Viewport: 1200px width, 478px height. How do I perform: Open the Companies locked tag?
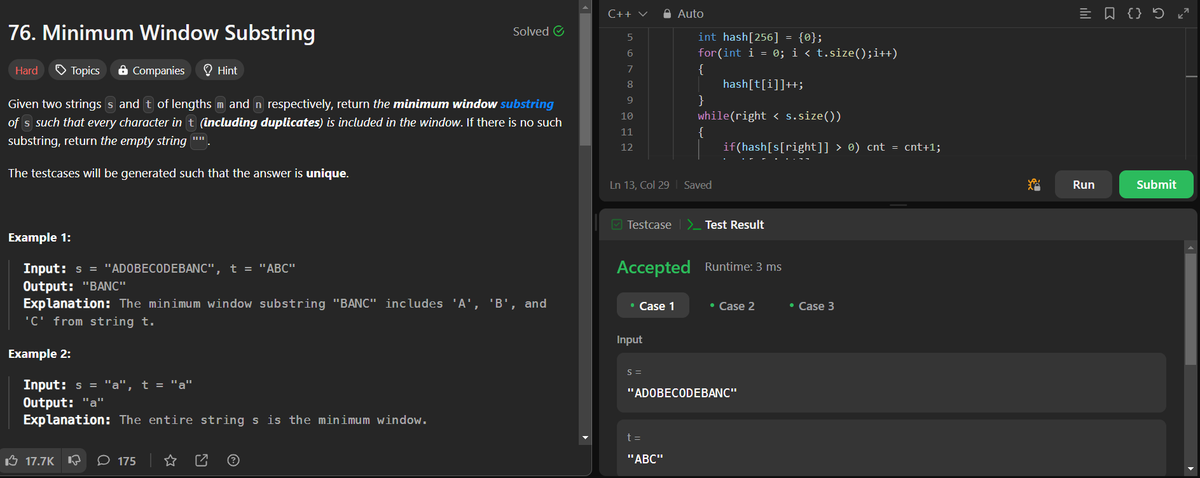151,70
